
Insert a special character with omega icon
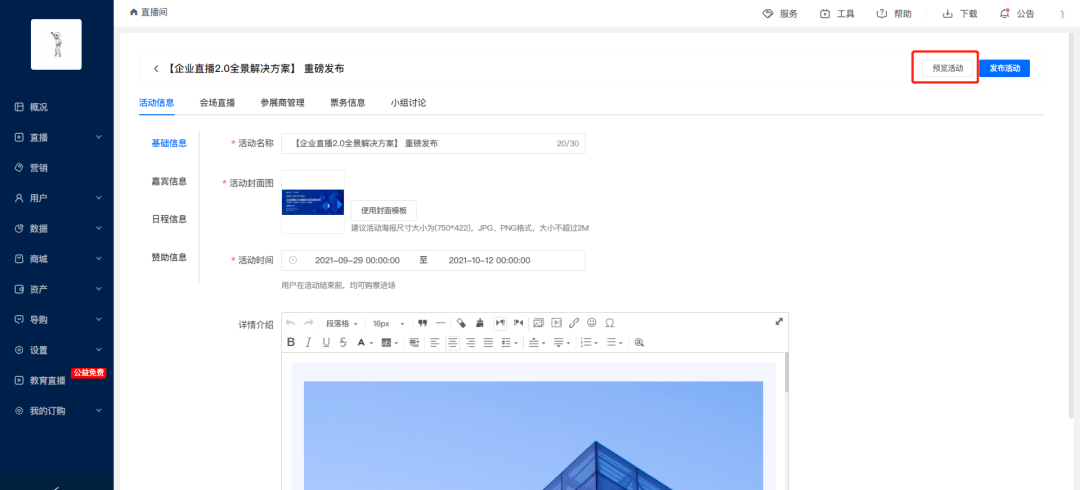pyautogui.click(x=610, y=323)
